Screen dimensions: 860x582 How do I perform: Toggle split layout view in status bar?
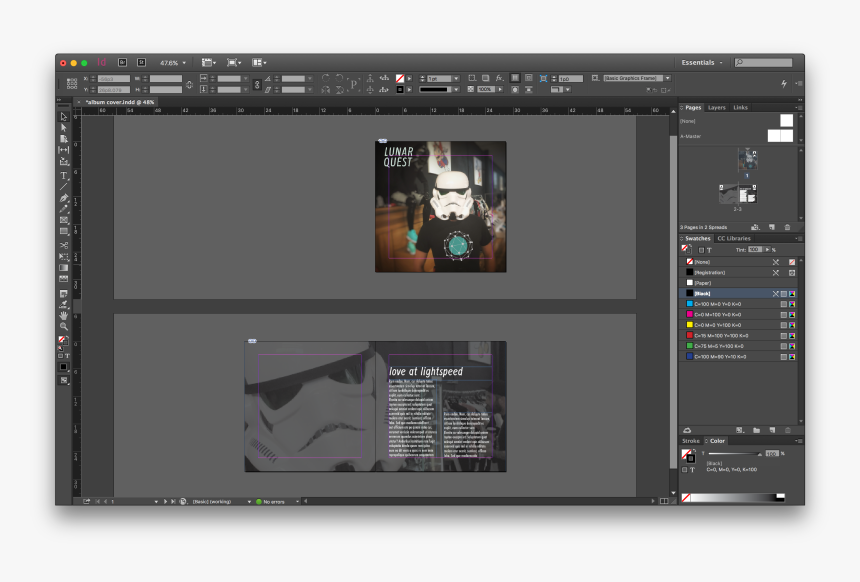pos(664,501)
